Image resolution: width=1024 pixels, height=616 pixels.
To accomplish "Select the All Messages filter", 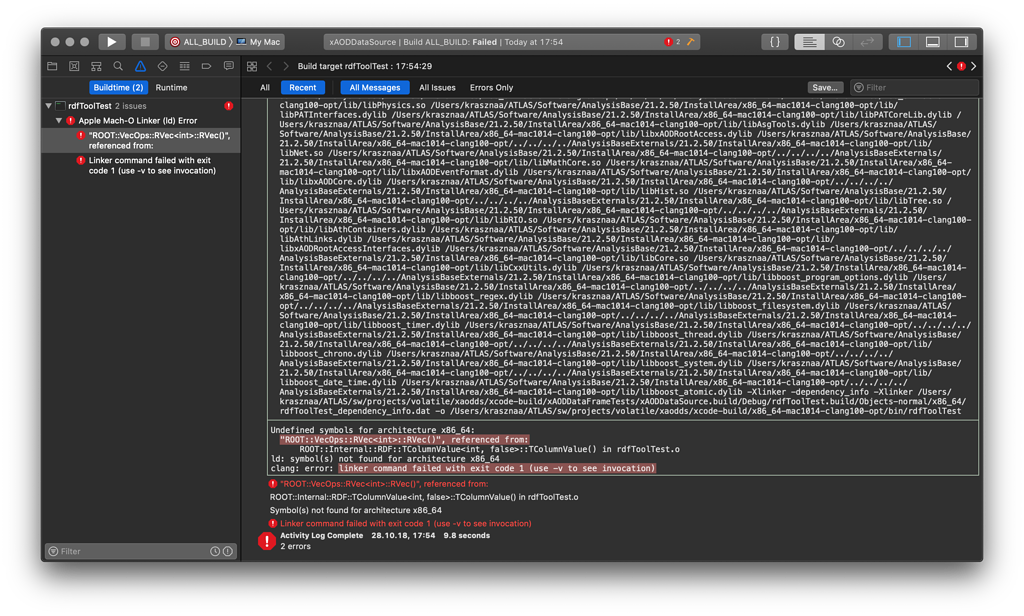I will coord(375,88).
